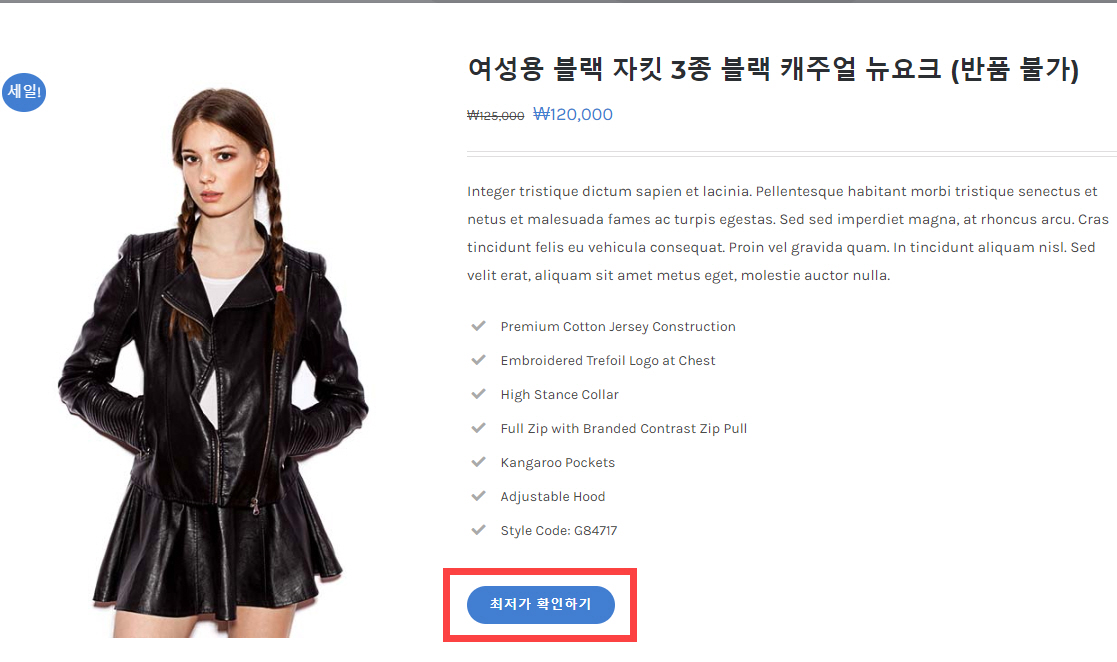Viewport: 1117px width, 662px height.
Task: Click checkmark icon beside Full Zip feature
Action: click(x=478, y=428)
